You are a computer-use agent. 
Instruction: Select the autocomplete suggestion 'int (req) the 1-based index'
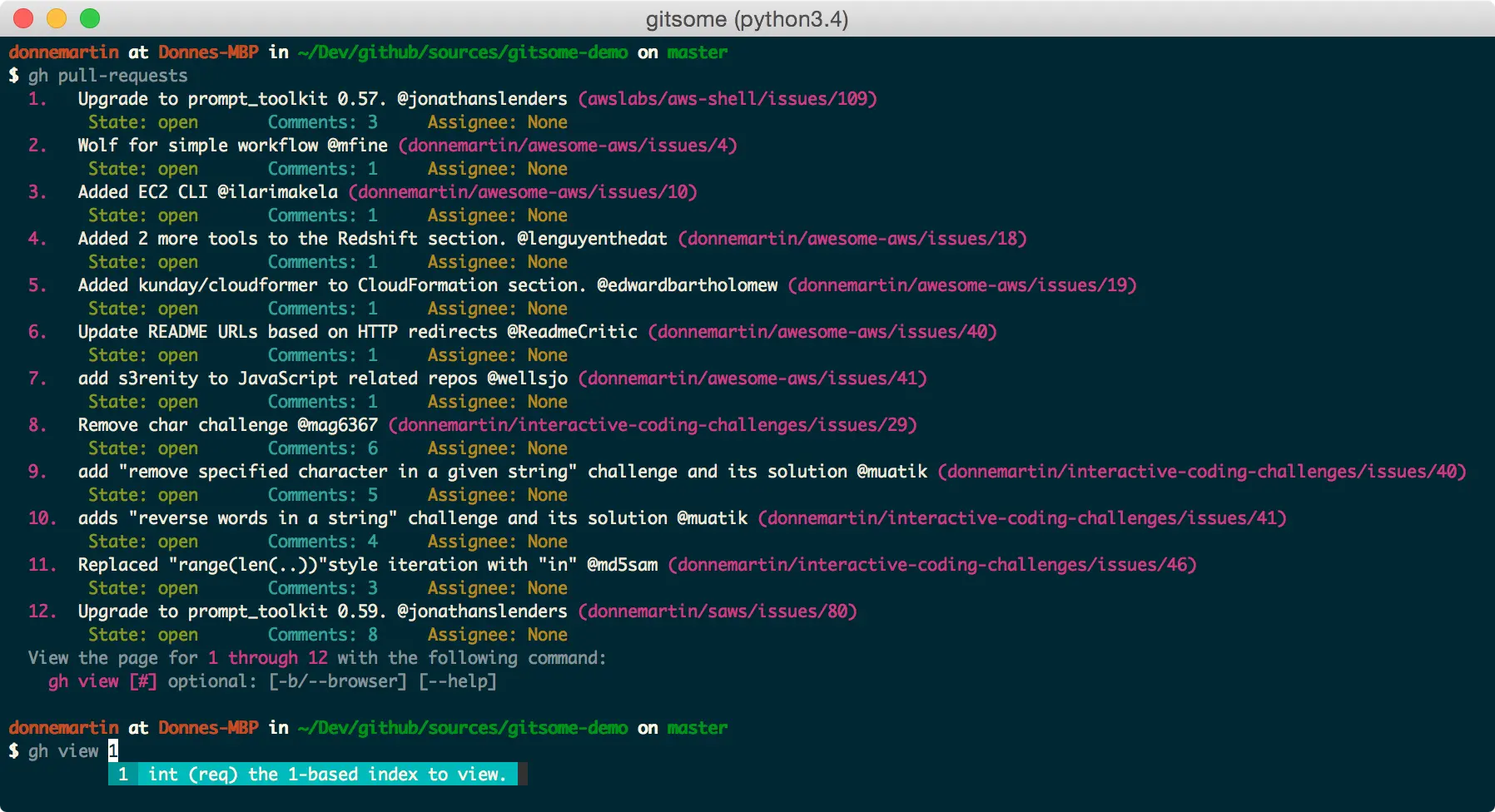(x=313, y=775)
